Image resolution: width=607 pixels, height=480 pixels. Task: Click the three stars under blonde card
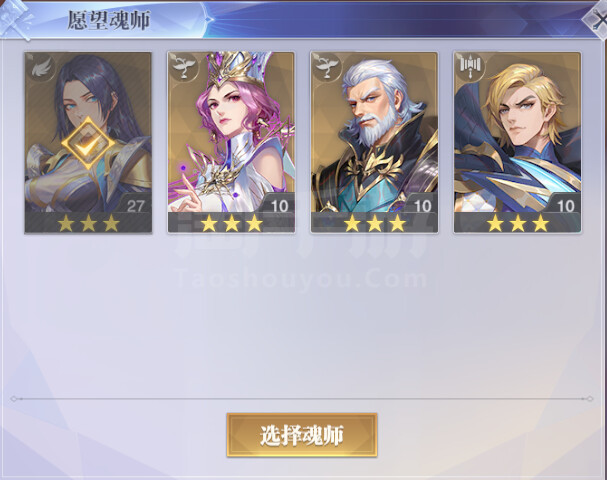pos(518,223)
